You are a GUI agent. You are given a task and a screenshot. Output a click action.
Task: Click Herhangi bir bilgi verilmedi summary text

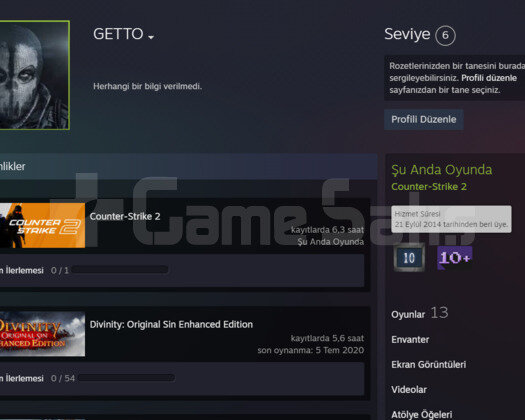(147, 86)
